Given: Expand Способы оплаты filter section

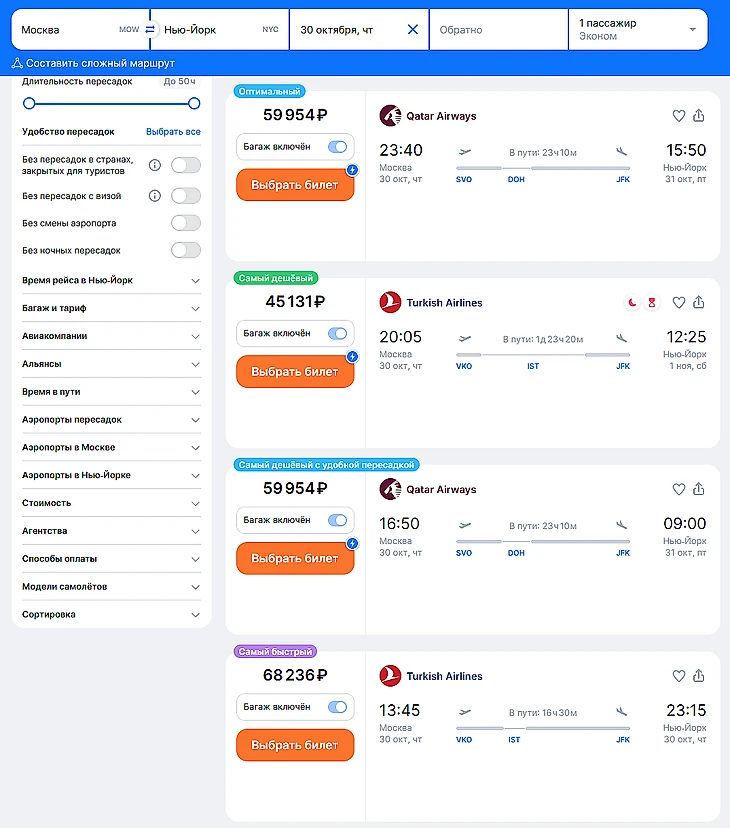Looking at the screenshot, I should (111, 559).
